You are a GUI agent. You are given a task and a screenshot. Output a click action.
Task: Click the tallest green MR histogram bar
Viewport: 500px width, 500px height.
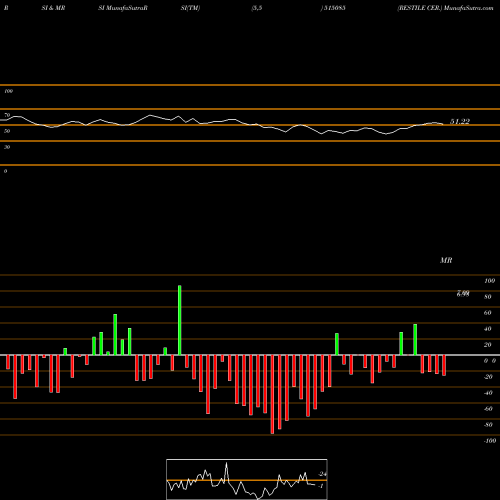click(x=180, y=320)
